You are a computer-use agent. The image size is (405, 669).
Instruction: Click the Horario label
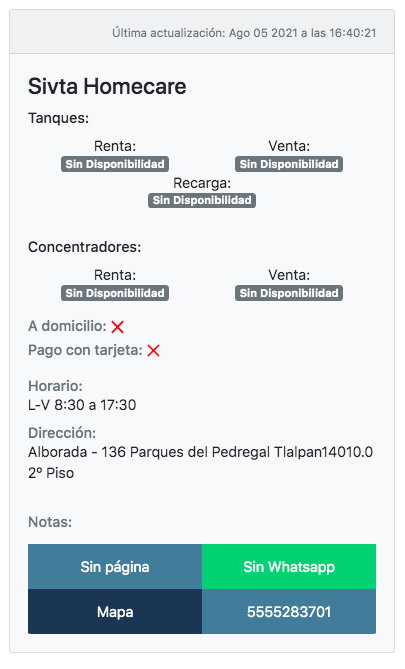pos(55,386)
